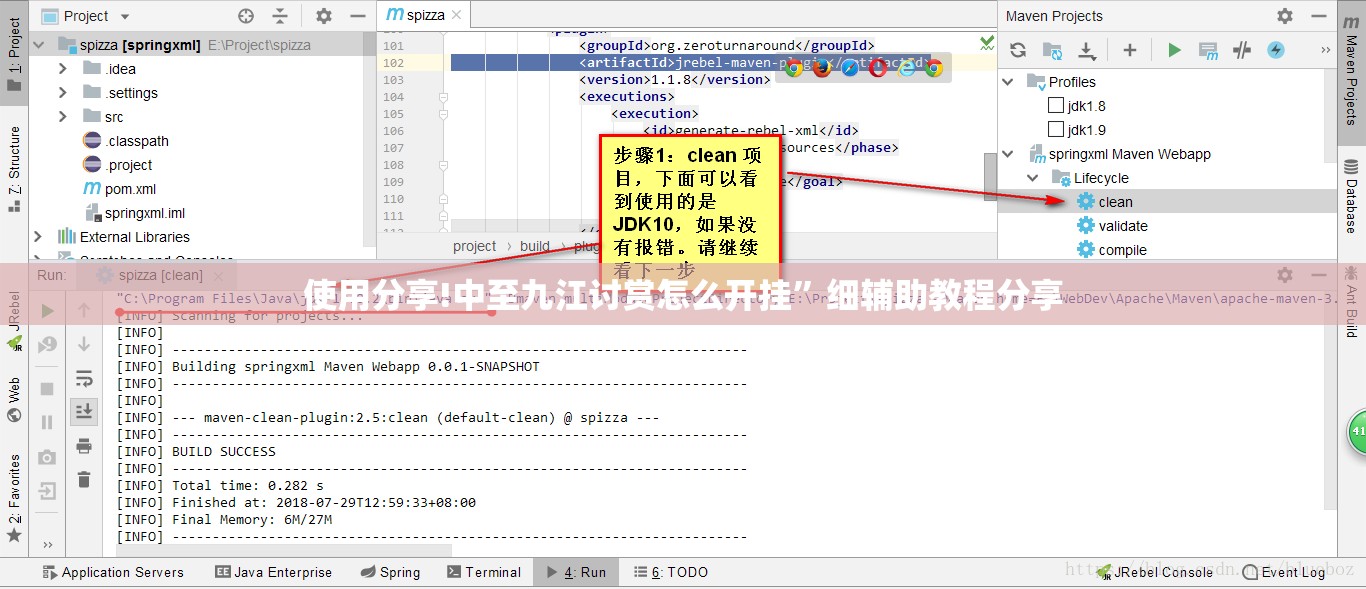Open the 6: TODO tool window tab
The height and width of the screenshot is (589, 1366).
pos(670,572)
